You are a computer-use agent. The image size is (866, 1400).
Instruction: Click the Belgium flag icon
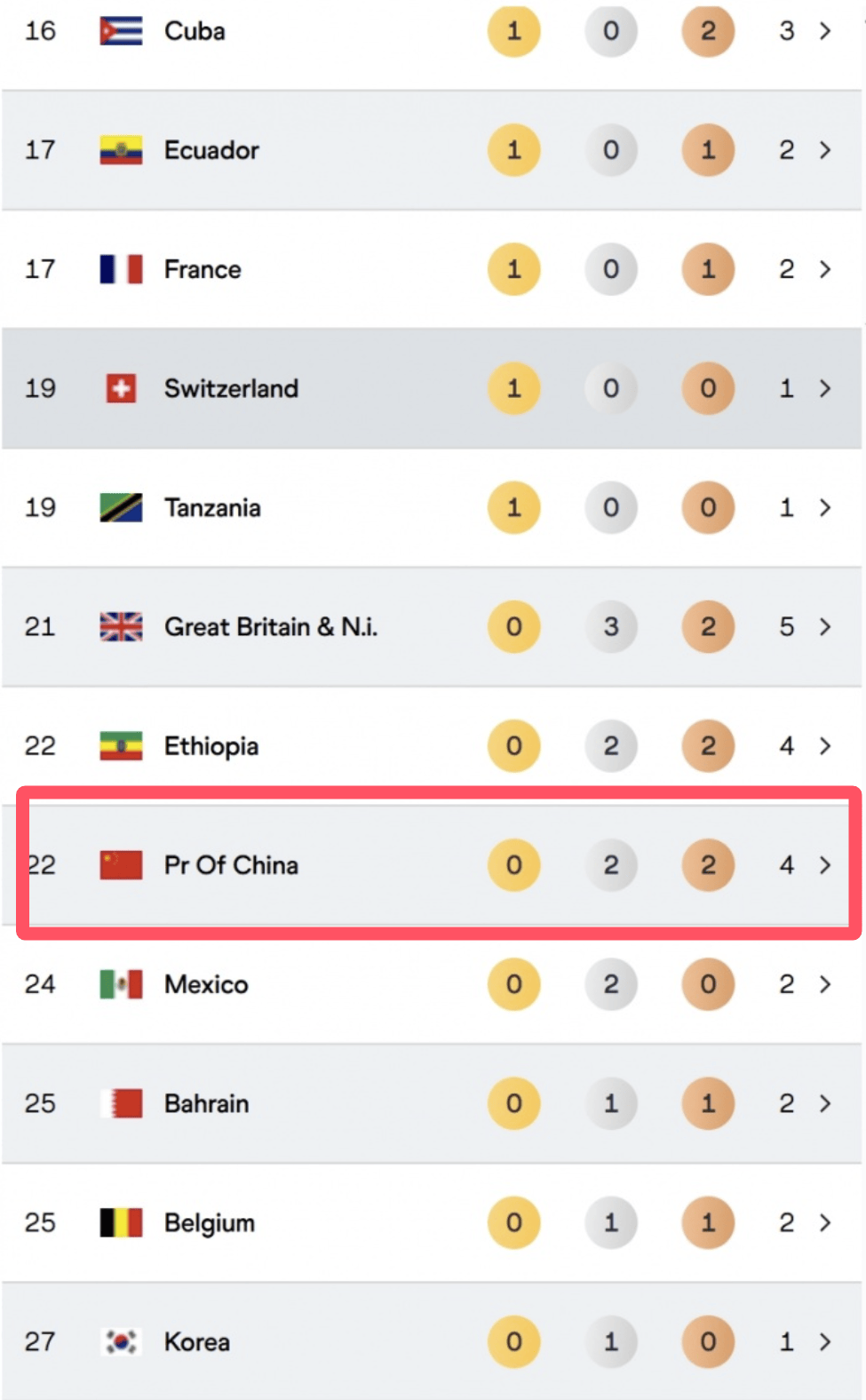[x=121, y=1222]
